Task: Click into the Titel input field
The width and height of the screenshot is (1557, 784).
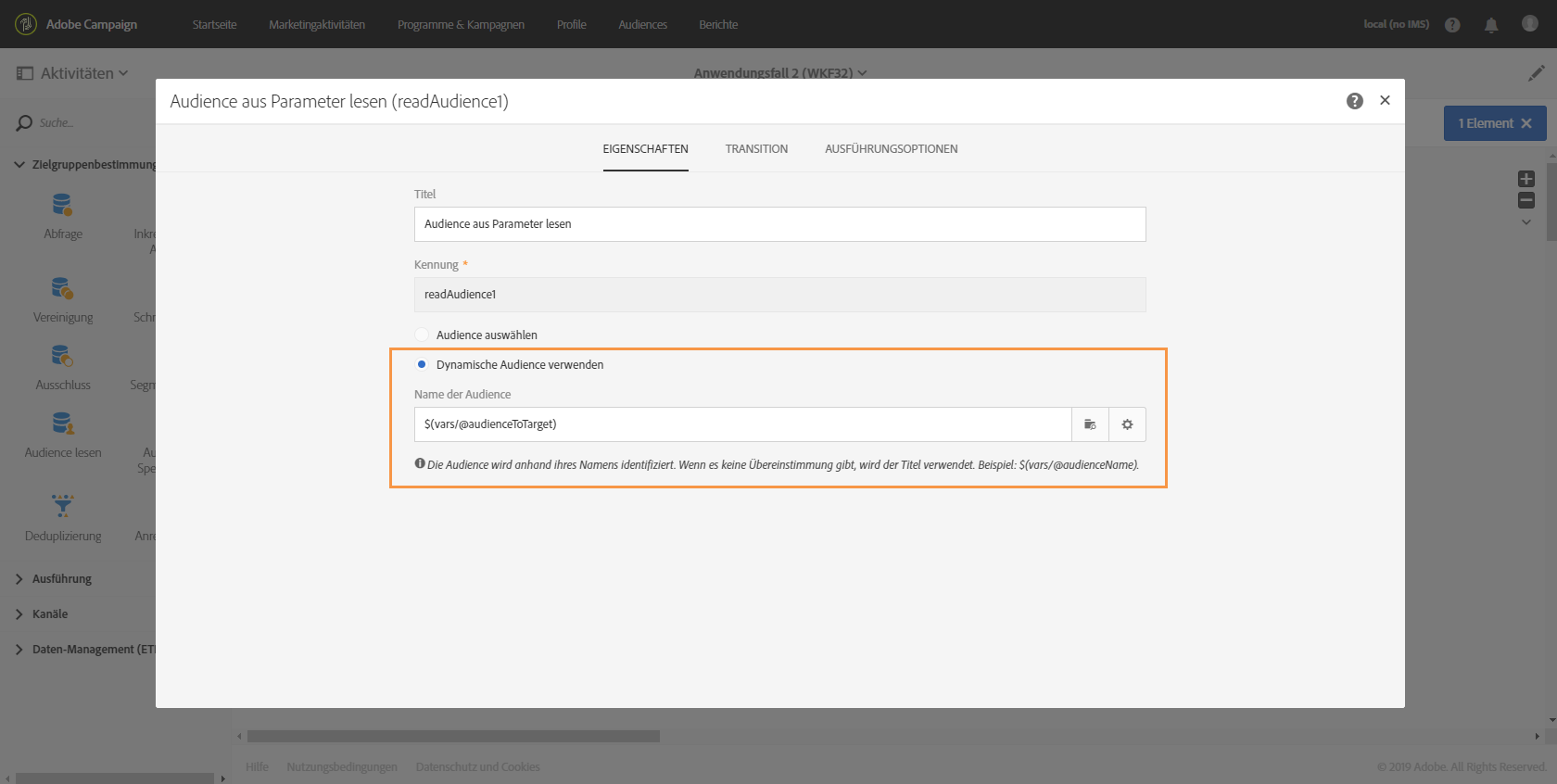Action: click(x=779, y=224)
